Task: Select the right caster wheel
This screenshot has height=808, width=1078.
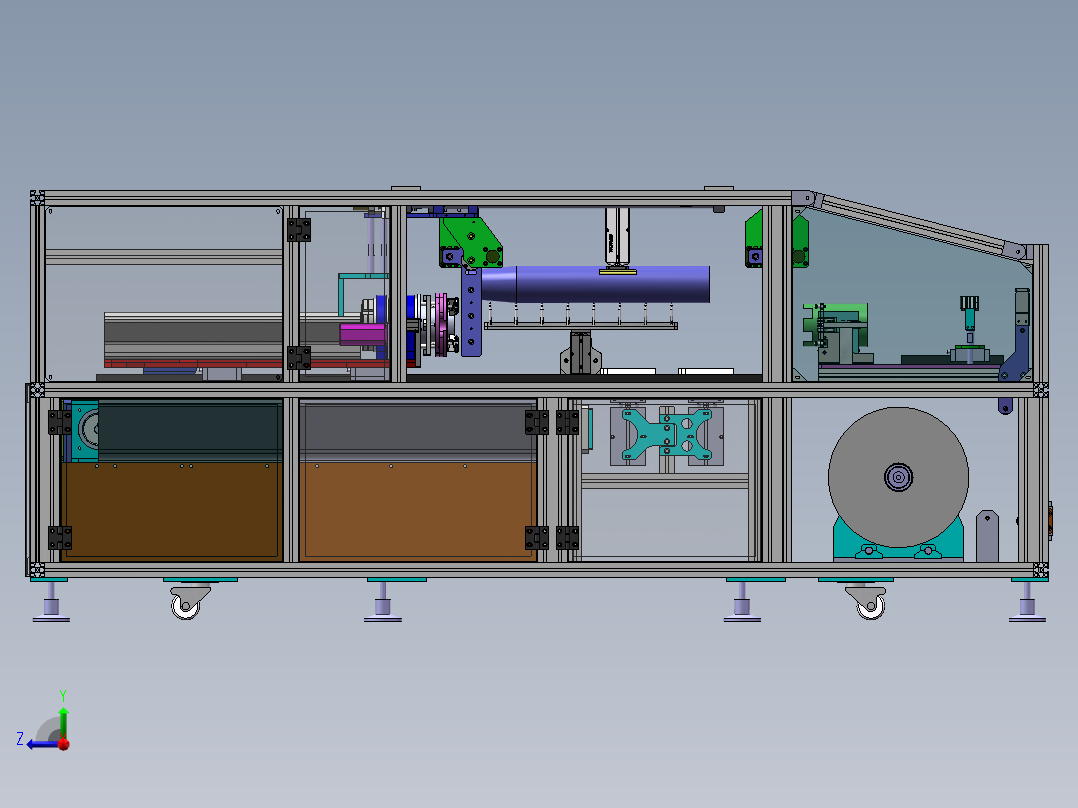Action: point(868,602)
